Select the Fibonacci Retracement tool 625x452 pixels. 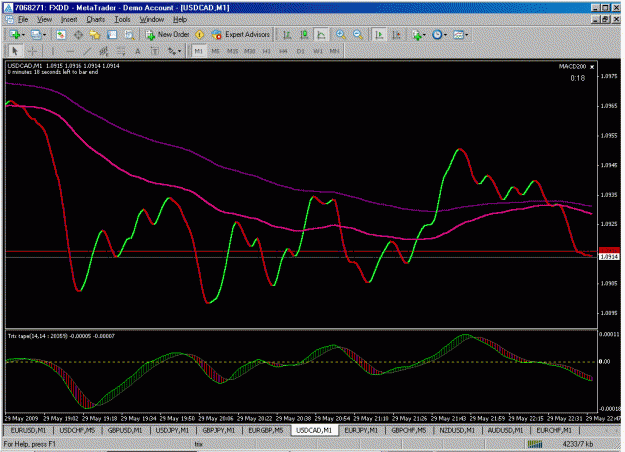click(x=120, y=51)
